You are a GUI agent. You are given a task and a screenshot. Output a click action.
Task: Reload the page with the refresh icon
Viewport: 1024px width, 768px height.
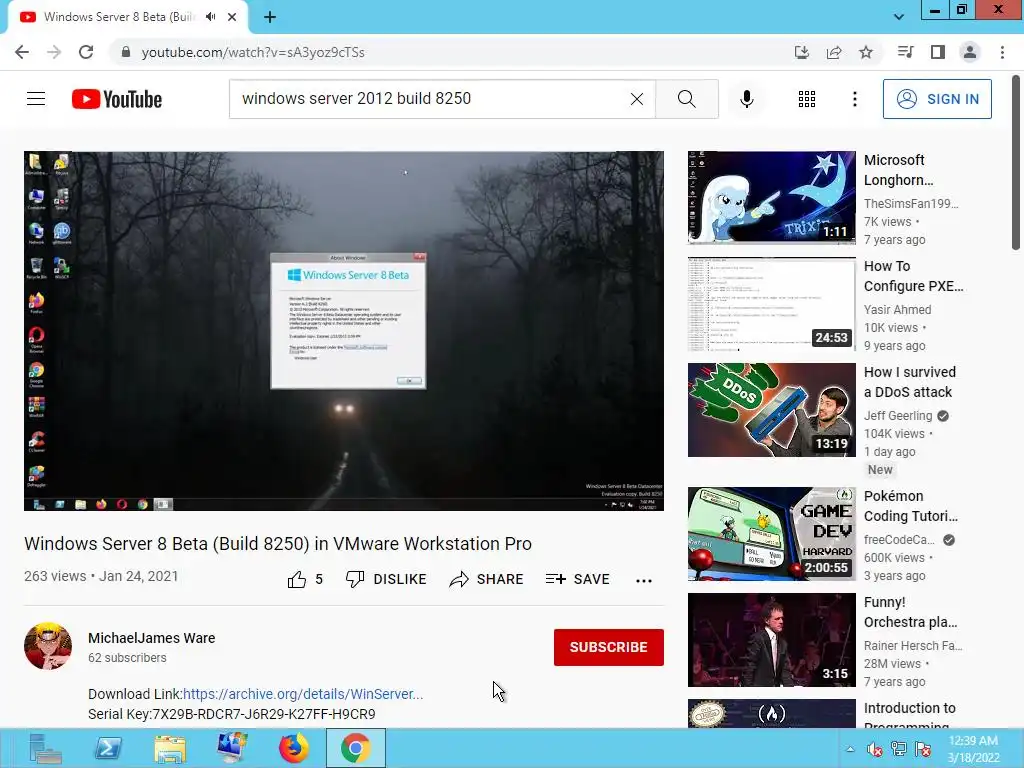point(86,52)
